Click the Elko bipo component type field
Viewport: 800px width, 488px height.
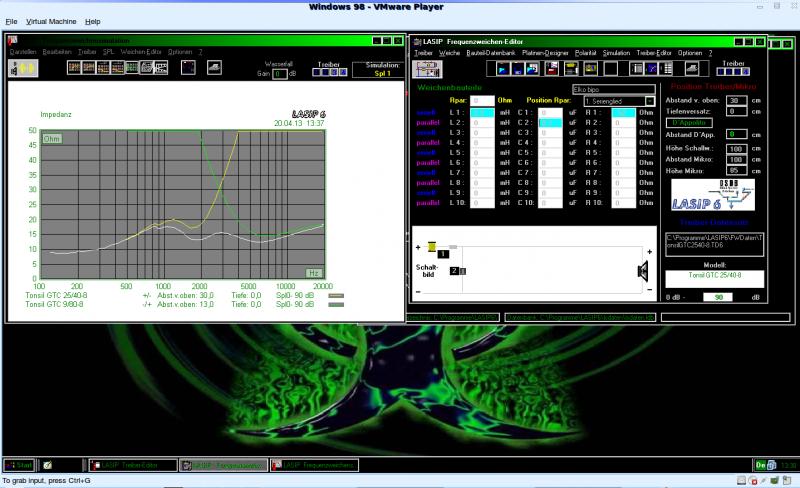point(613,89)
